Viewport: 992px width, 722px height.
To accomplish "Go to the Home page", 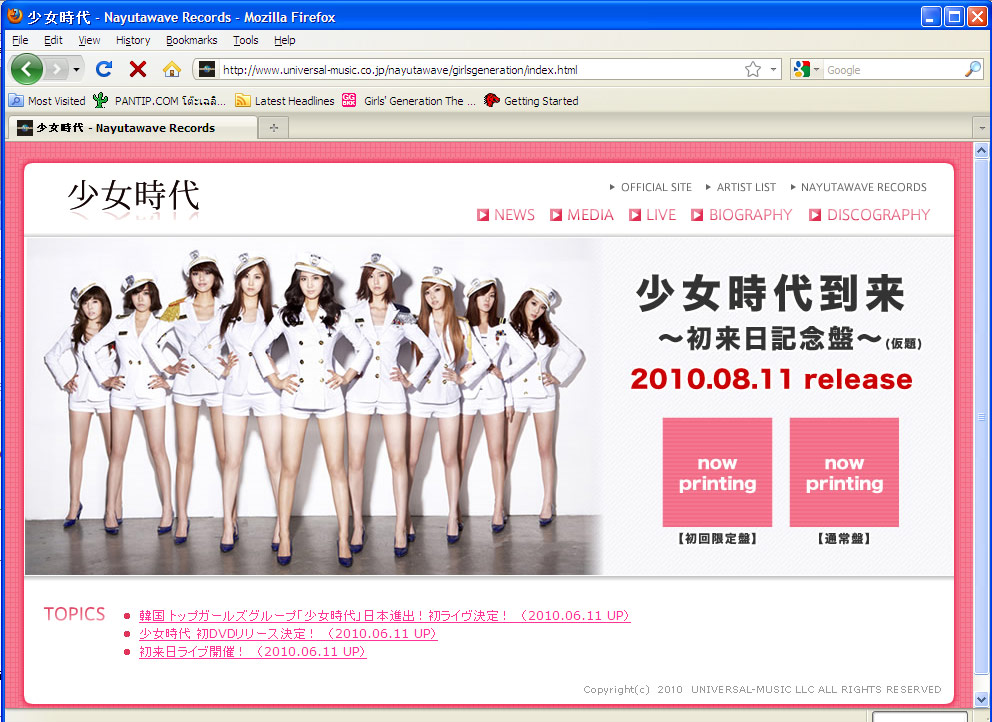I will [171, 69].
